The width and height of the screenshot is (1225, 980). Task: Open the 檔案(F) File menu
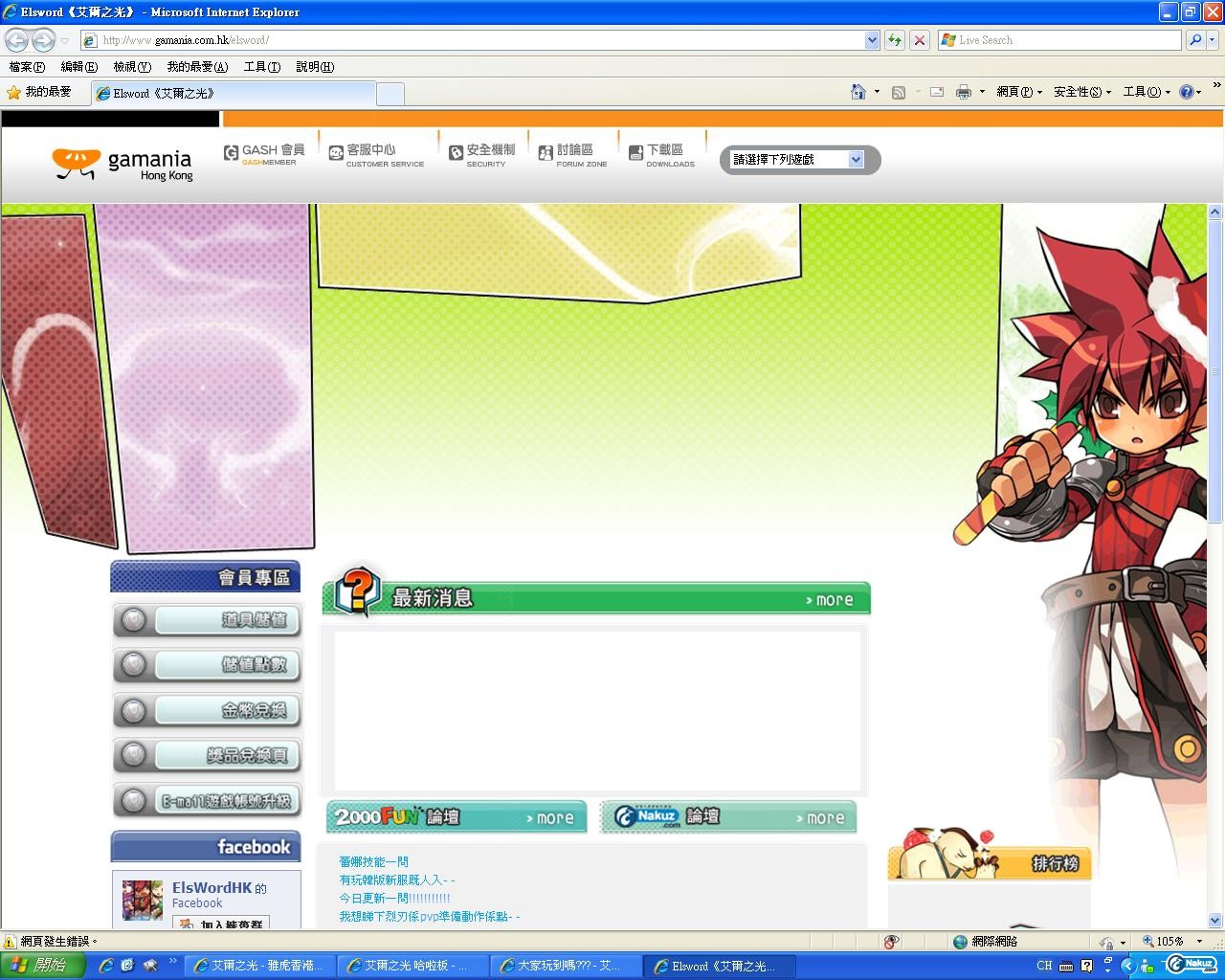pos(27,67)
